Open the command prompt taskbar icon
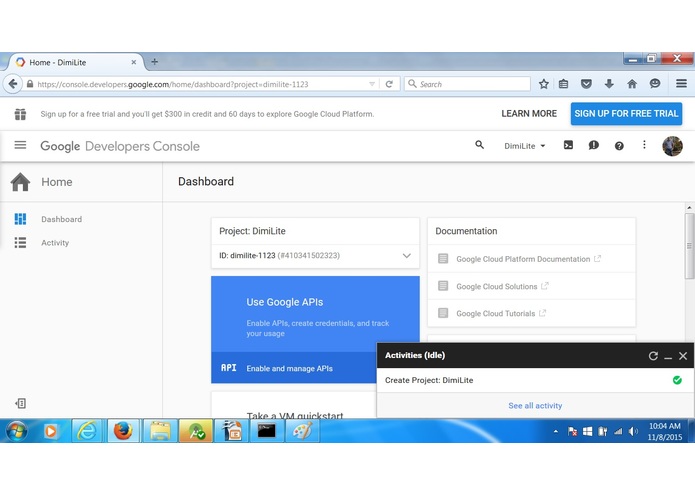This screenshot has width=695, height=494. [x=266, y=431]
